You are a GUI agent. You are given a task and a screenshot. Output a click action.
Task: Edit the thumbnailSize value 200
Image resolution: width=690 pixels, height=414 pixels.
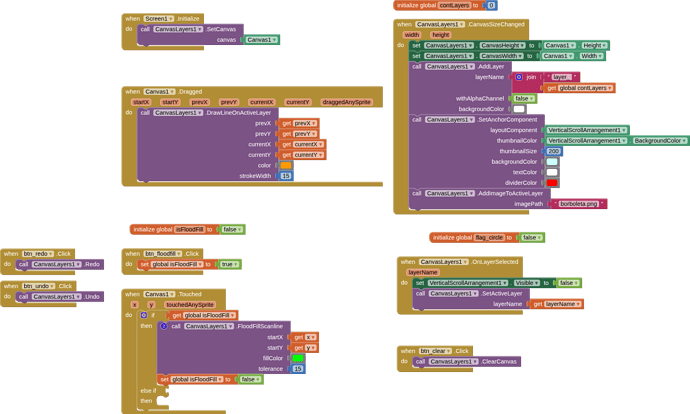coord(554,151)
